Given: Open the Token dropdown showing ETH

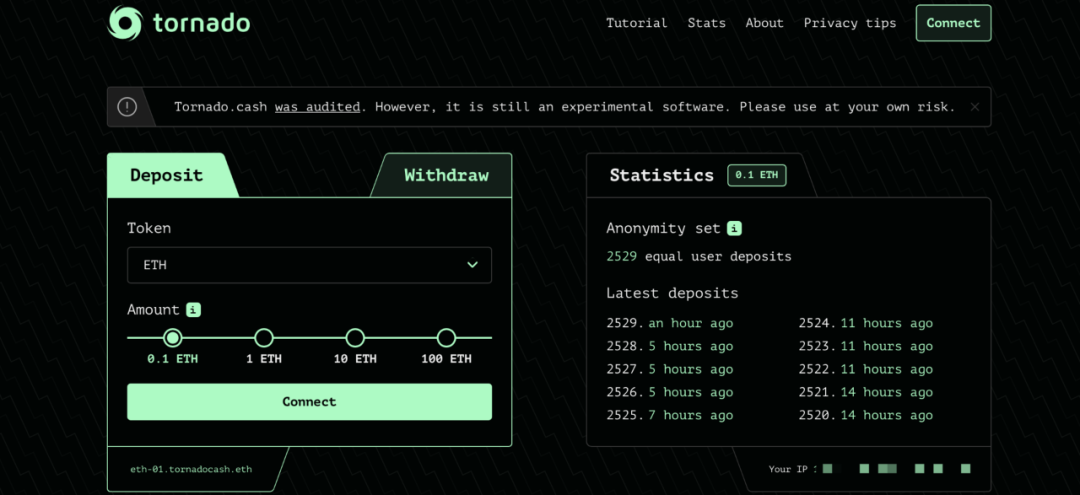Looking at the screenshot, I should click(x=309, y=265).
